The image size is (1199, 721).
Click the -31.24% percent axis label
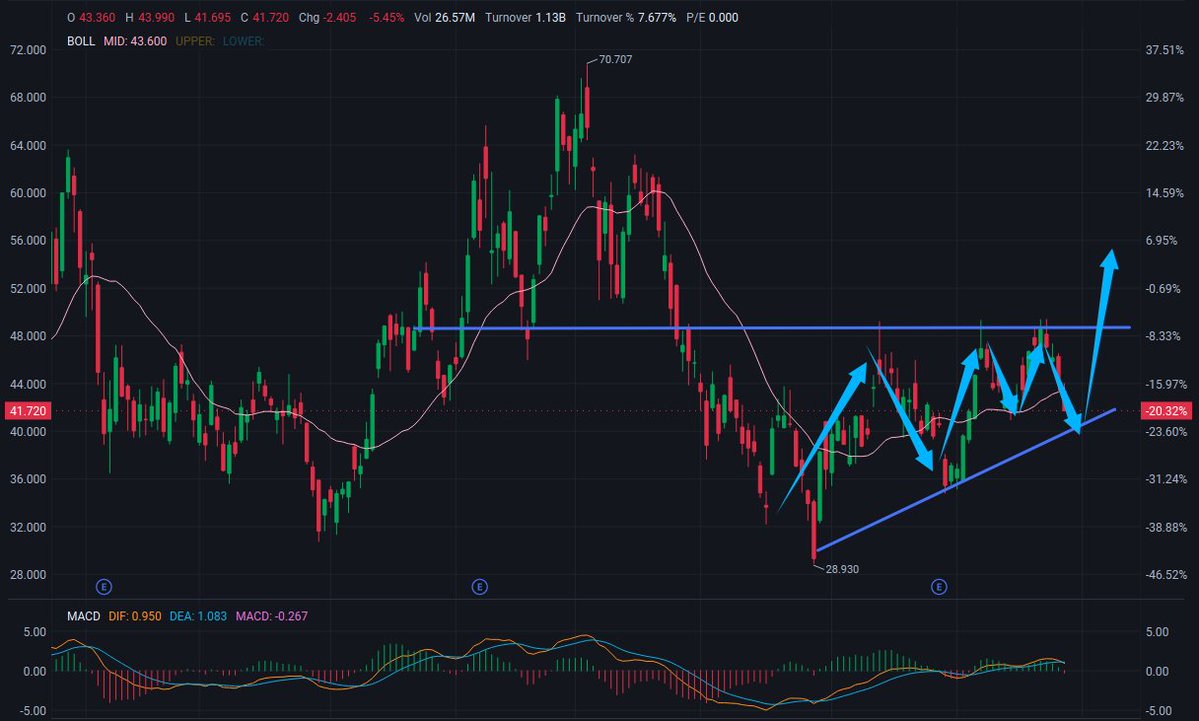1166,479
